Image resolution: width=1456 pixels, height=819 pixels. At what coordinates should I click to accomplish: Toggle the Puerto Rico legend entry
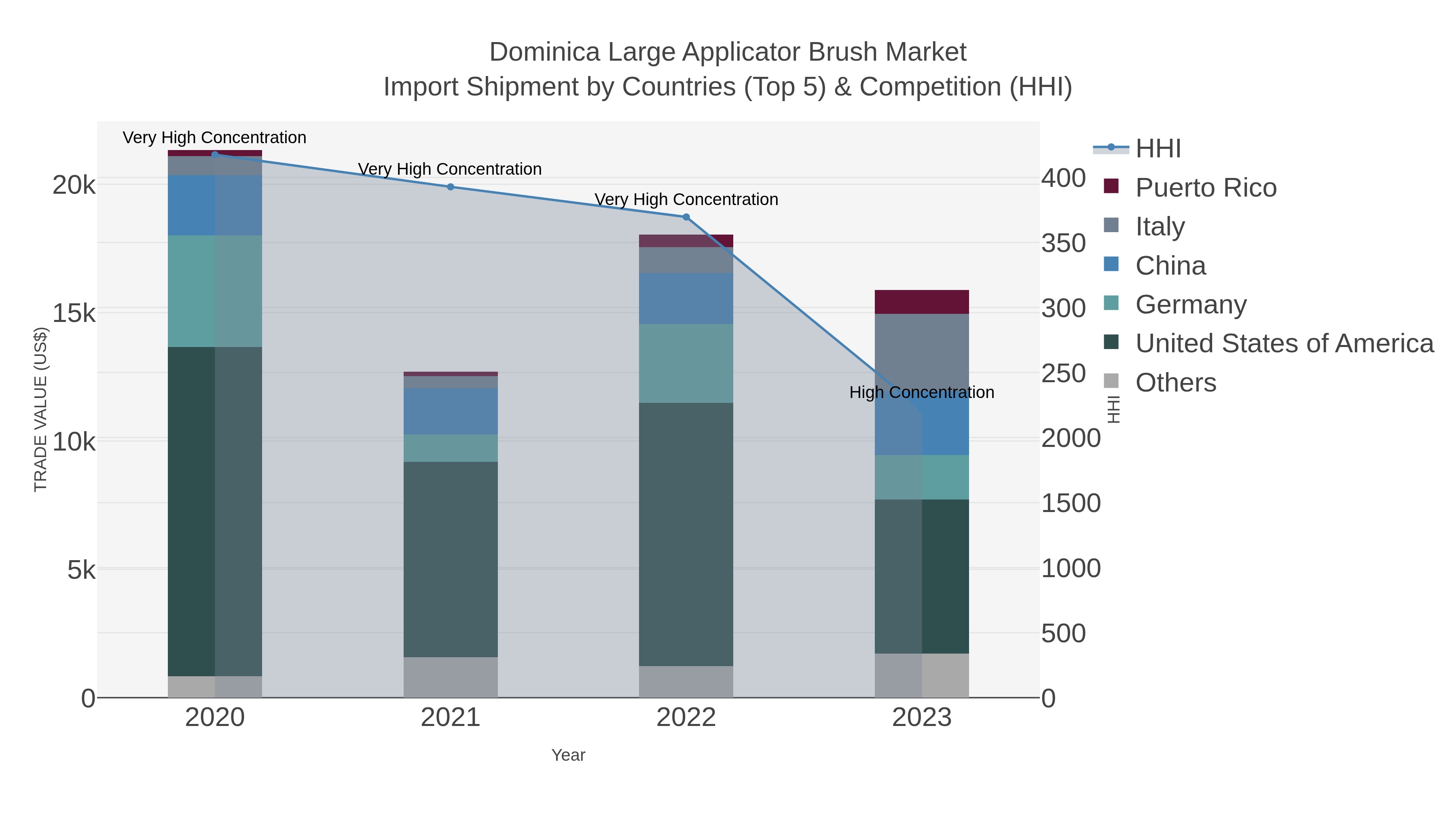1190,187
